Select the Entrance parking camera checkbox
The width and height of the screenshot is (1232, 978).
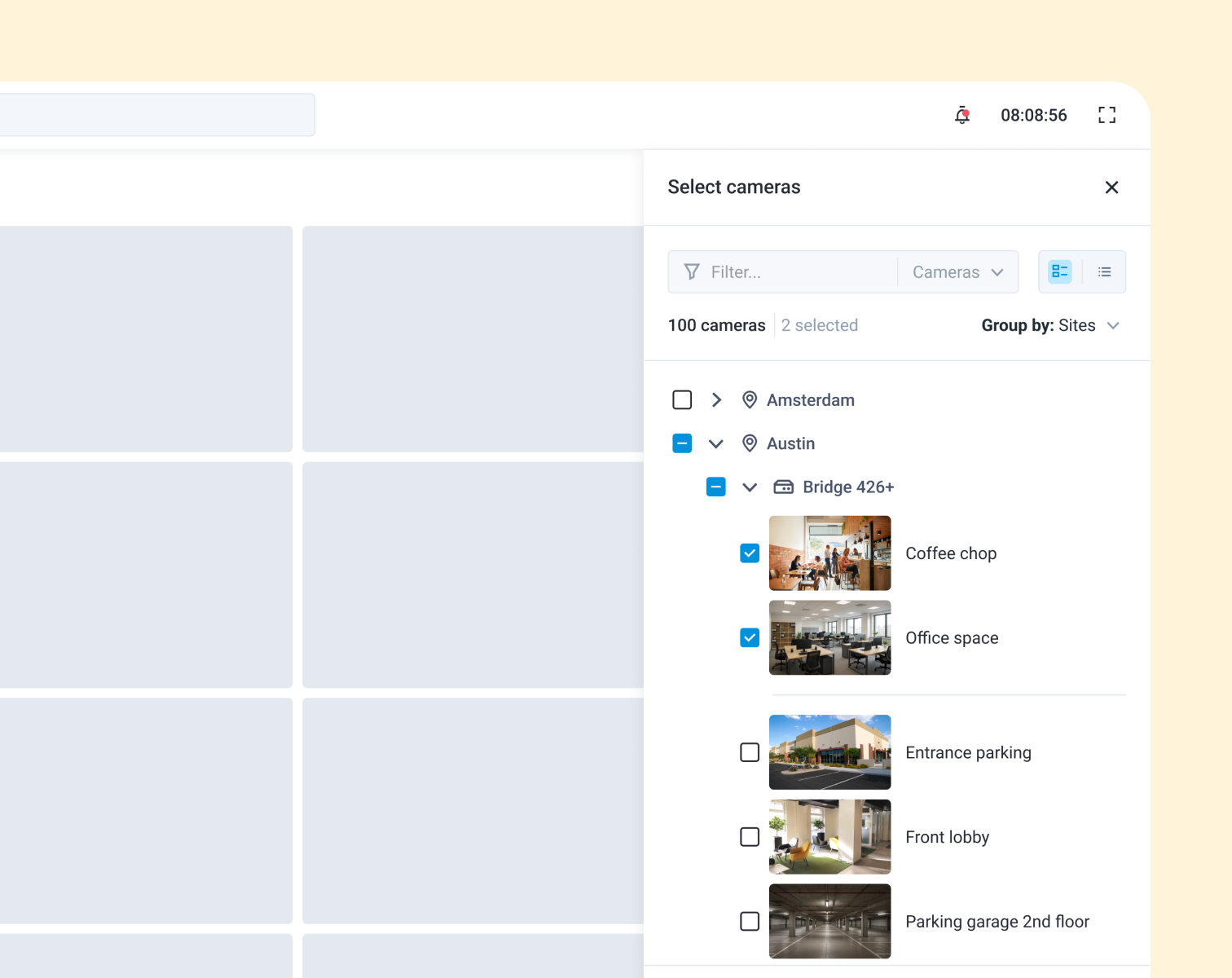(x=750, y=752)
